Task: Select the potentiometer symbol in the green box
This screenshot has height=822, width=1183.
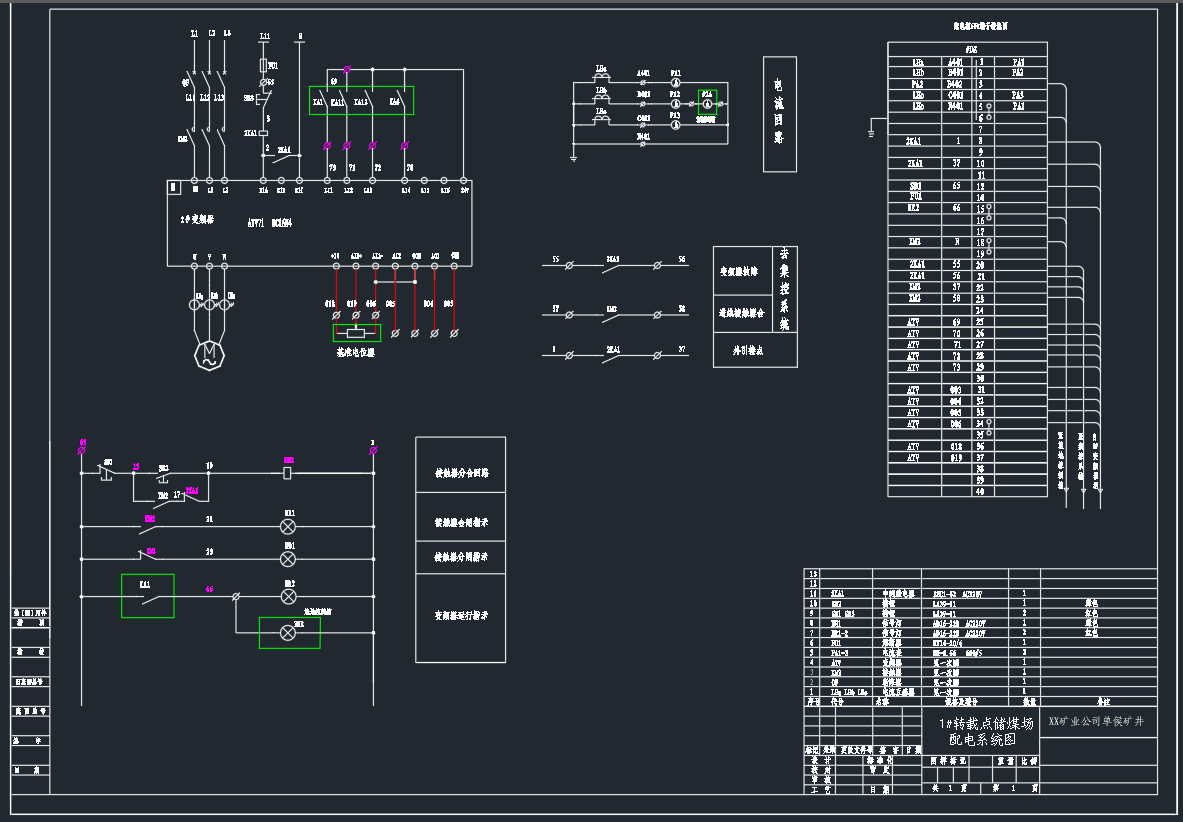Action: [356, 333]
